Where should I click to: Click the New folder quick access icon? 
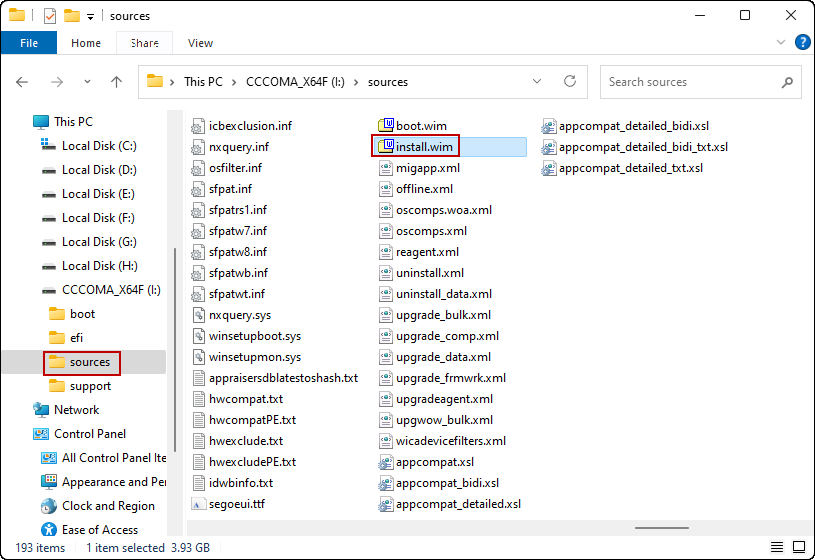tap(72, 16)
